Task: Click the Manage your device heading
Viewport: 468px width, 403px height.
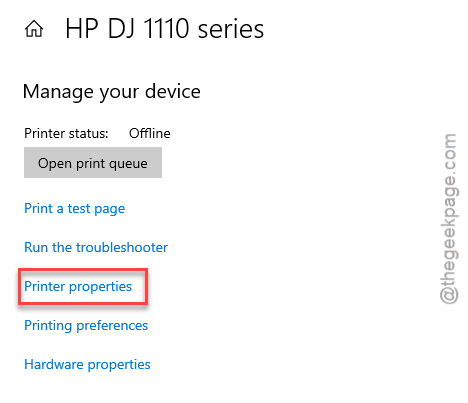Action: click(112, 92)
